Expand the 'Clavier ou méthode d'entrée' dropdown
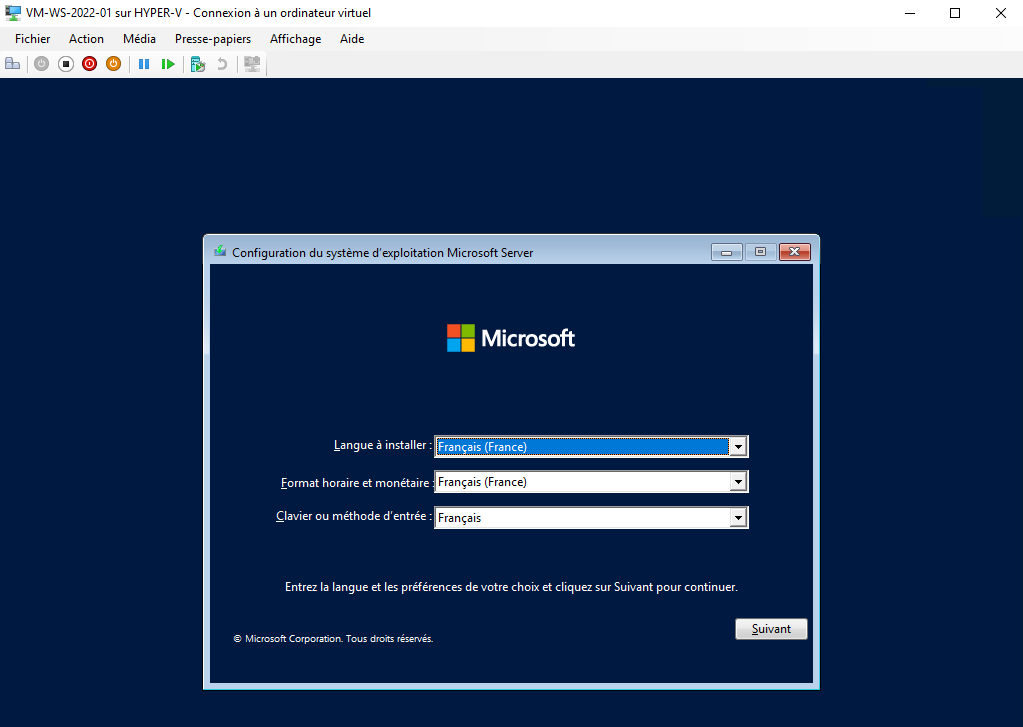 [738, 518]
